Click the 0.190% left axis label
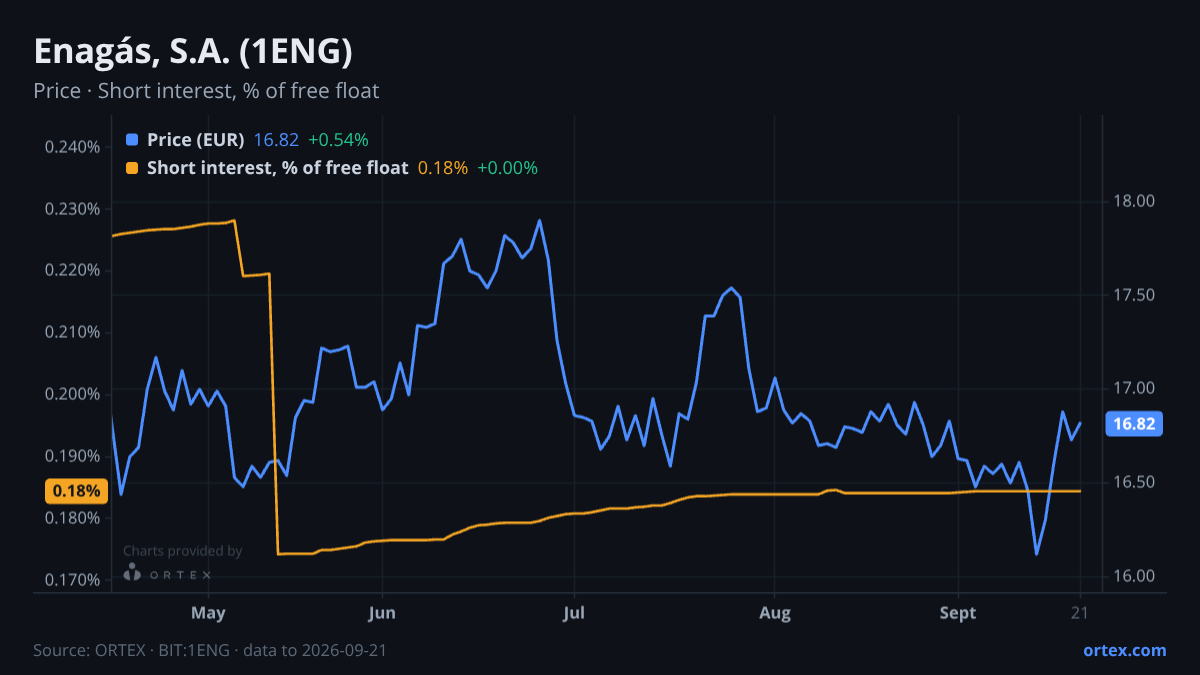 click(73, 456)
